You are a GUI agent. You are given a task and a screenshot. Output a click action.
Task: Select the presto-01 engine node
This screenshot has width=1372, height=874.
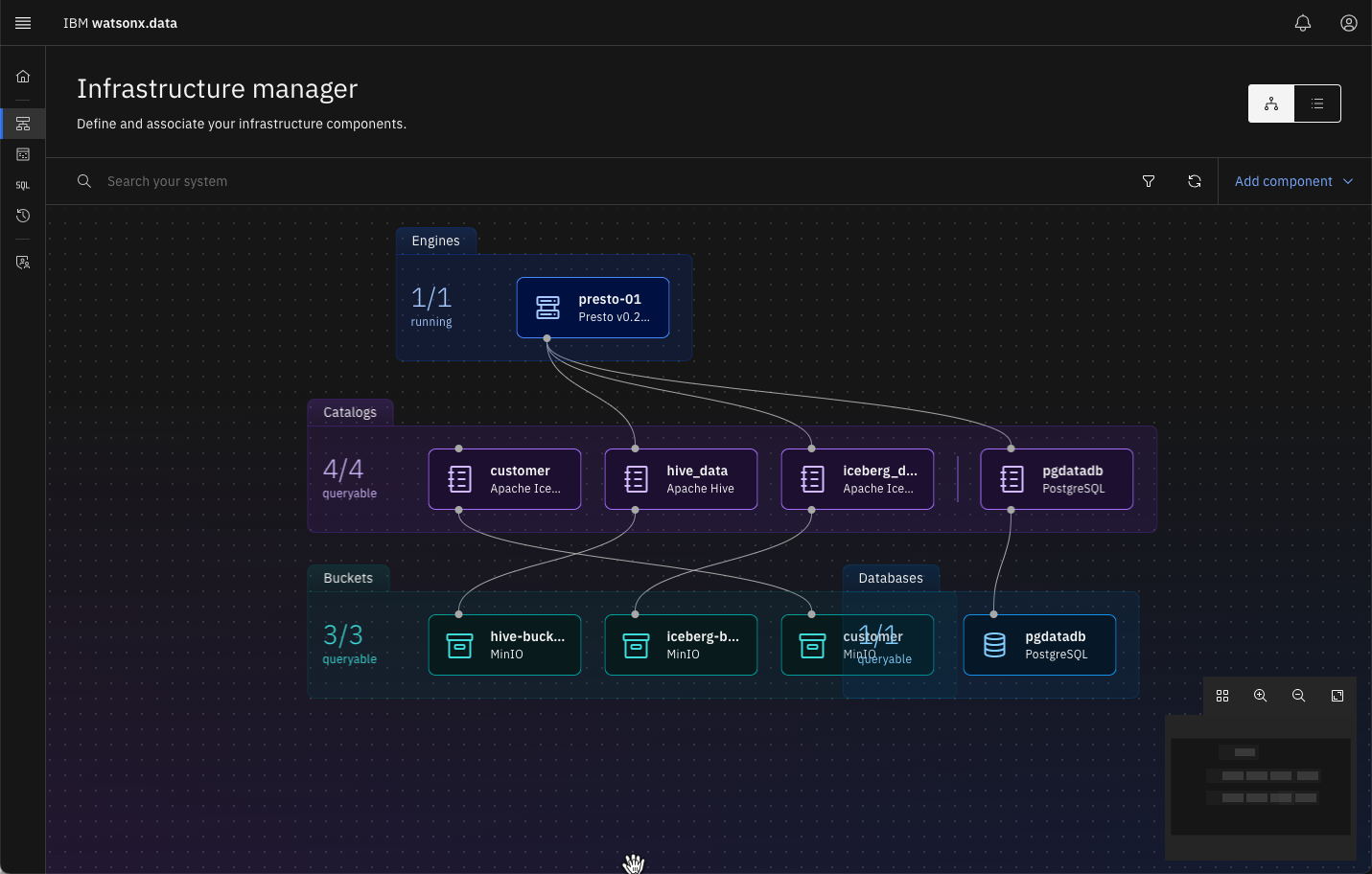click(593, 308)
